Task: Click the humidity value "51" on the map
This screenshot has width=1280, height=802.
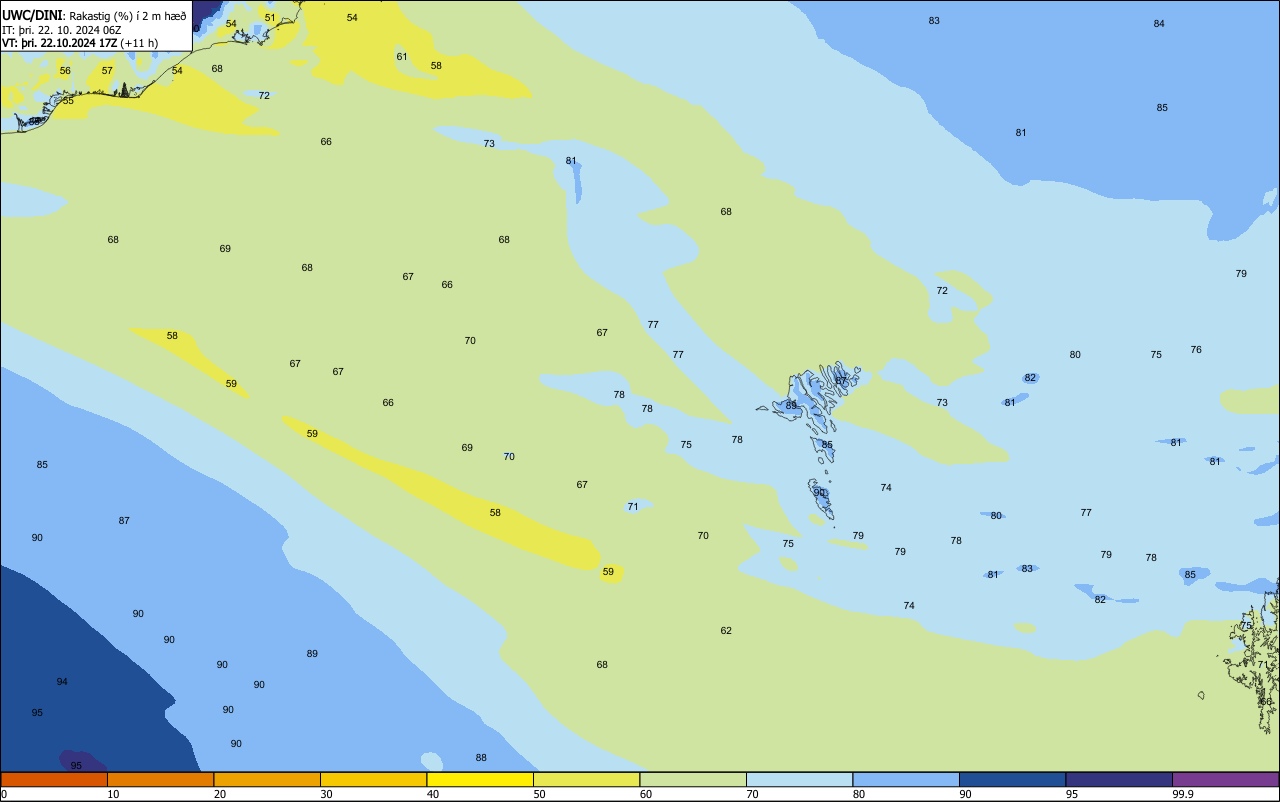Action: (x=270, y=18)
